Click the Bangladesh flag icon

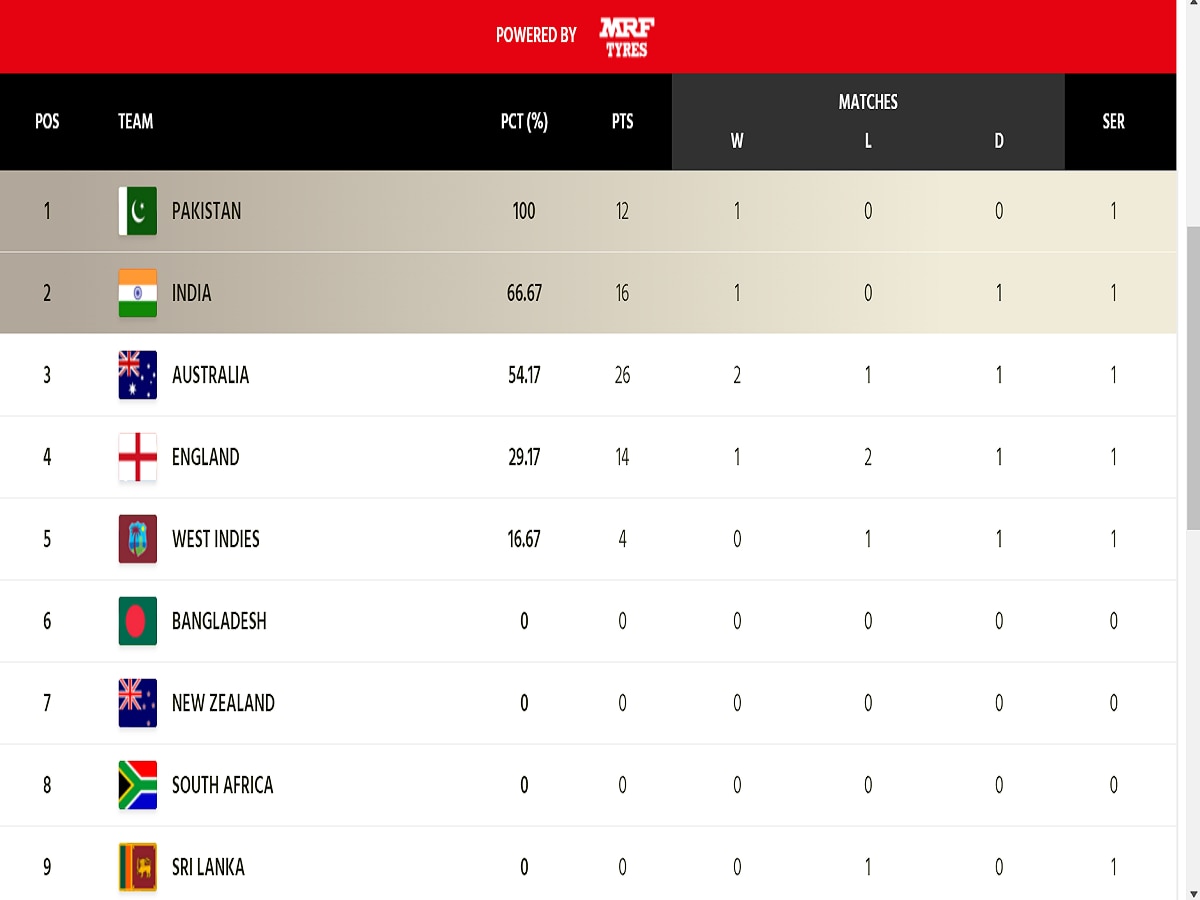[137, 621]
